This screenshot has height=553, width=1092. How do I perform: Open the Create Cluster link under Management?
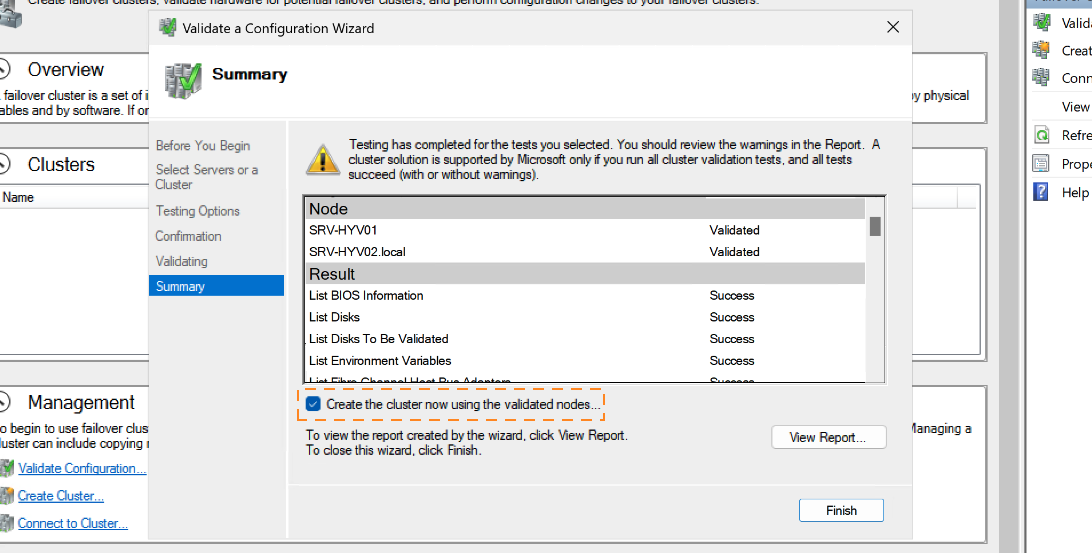tap(60, 496)
